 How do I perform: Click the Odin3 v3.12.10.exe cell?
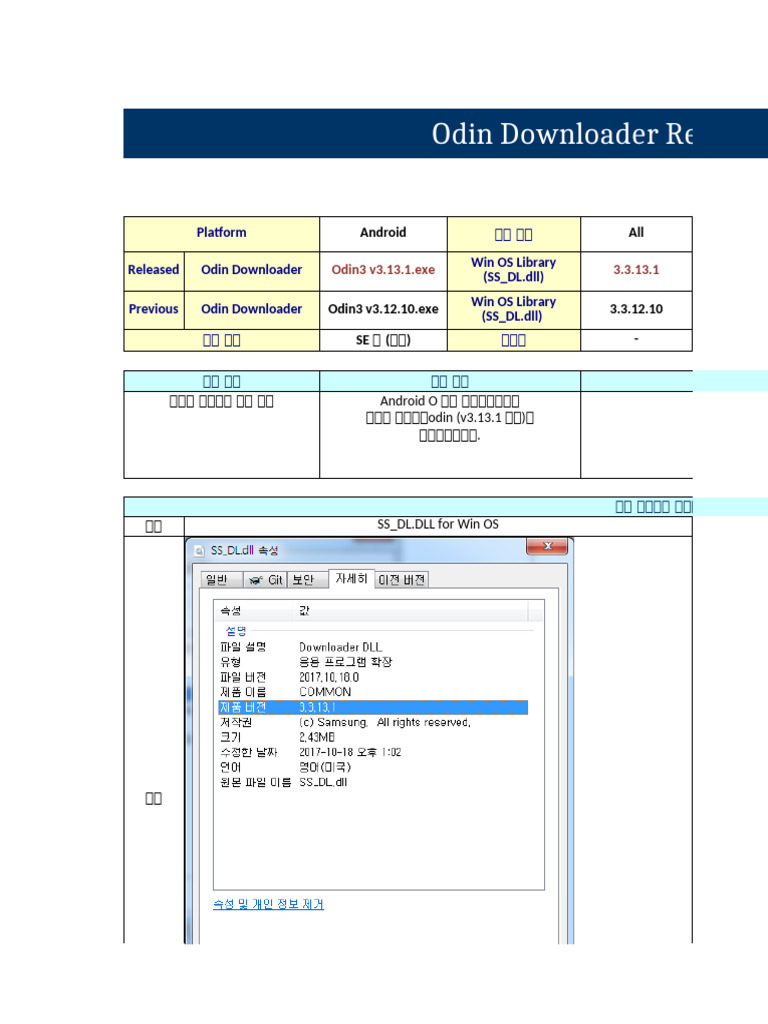pyautogui.click(x=383, y=310)
